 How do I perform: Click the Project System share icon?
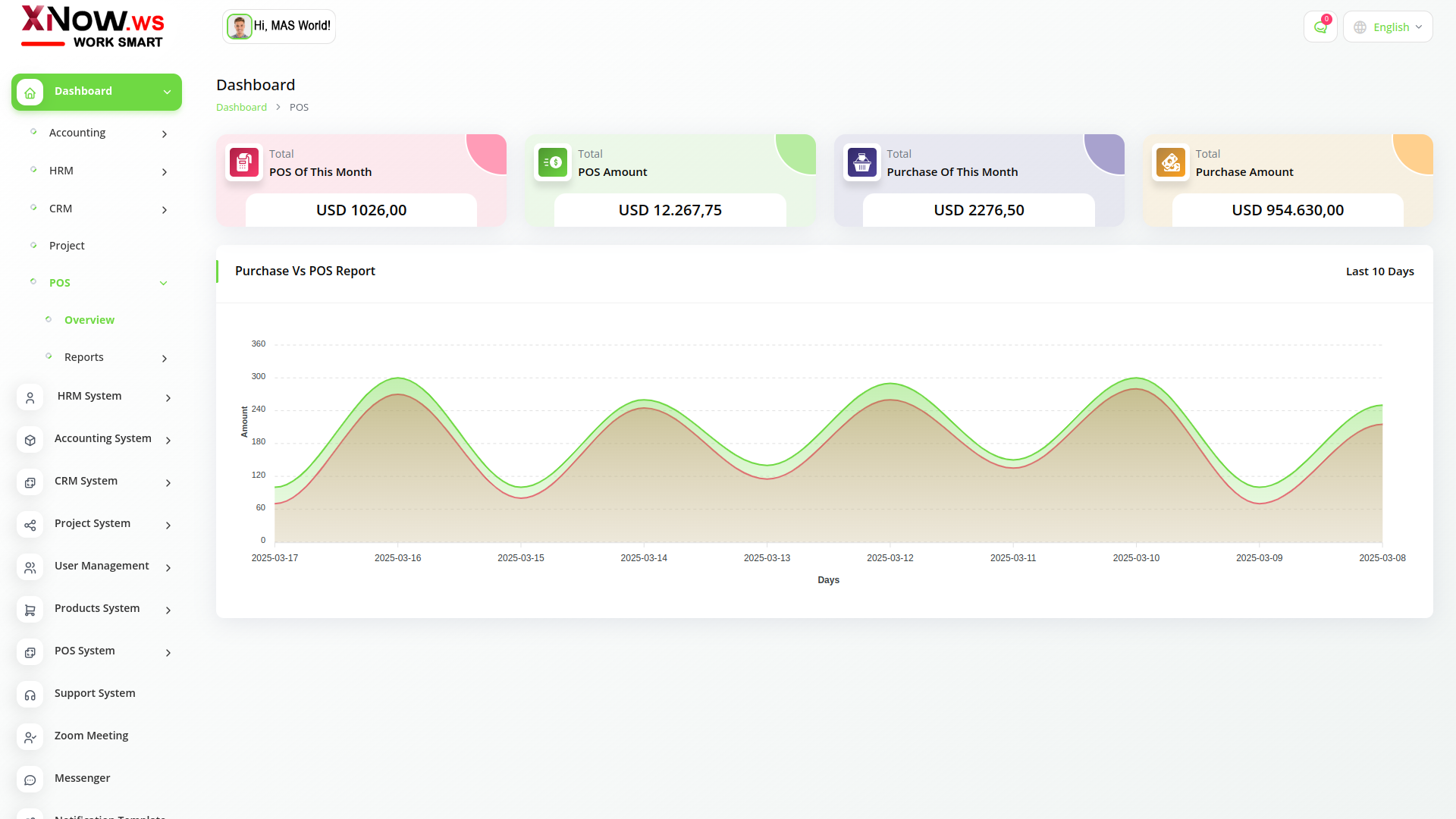(x=30, y=525)
